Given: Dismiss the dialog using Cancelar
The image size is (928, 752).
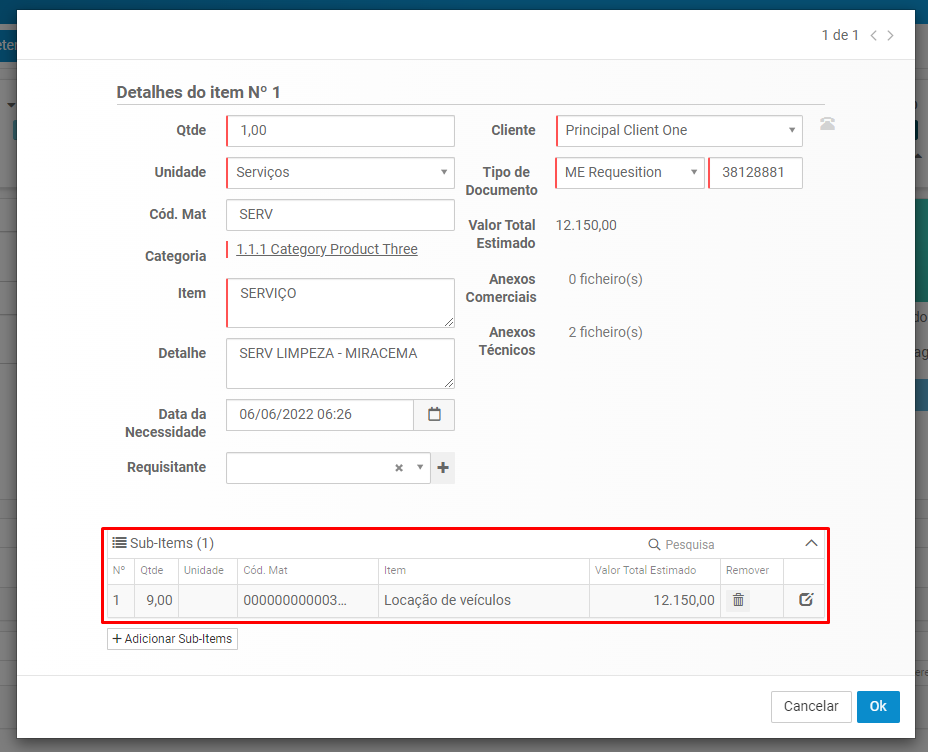Looking at the screenshot, I should coord(811,706).
